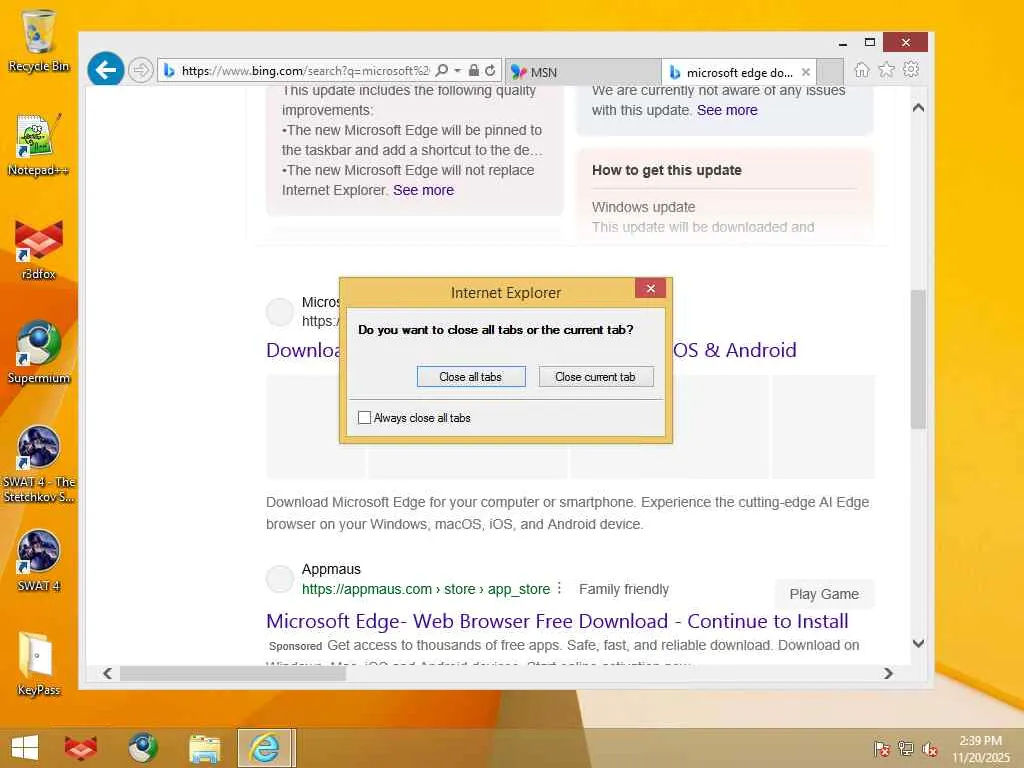Viewport: 1024px width, 768px height.
Task: Select the SWAT 4 desktop shortcut
Action: [39, 561]
